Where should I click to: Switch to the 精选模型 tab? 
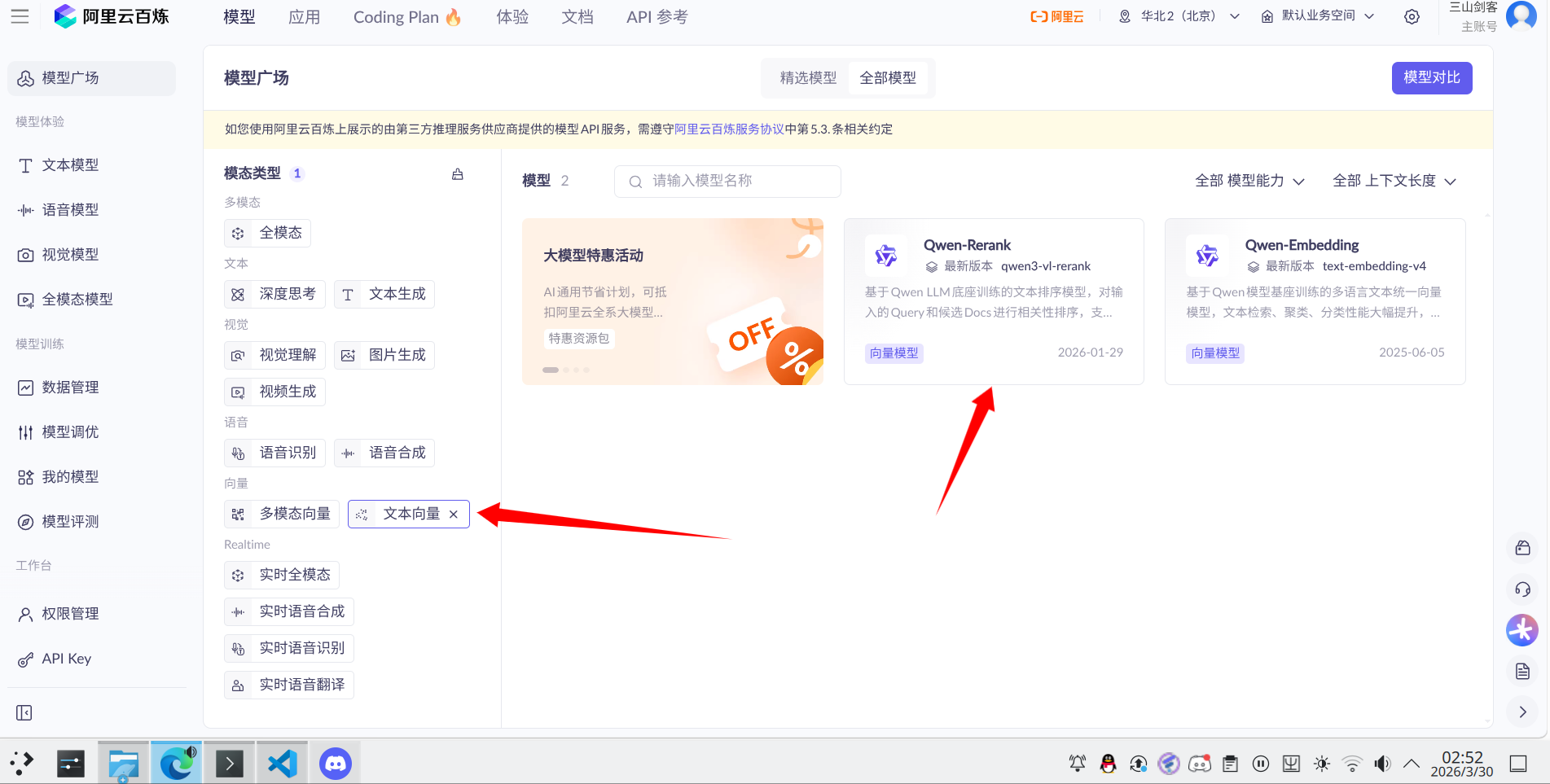(808, 78)
